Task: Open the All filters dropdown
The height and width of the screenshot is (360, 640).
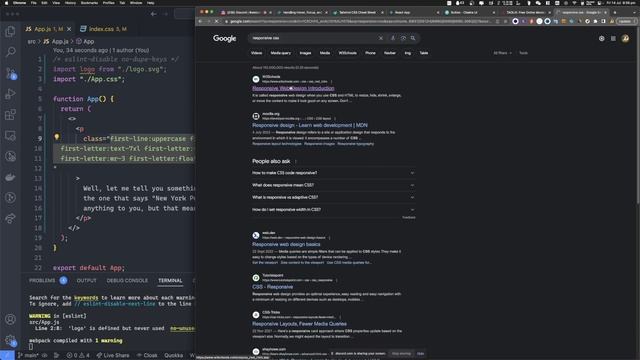Action: tap(502, 53)
